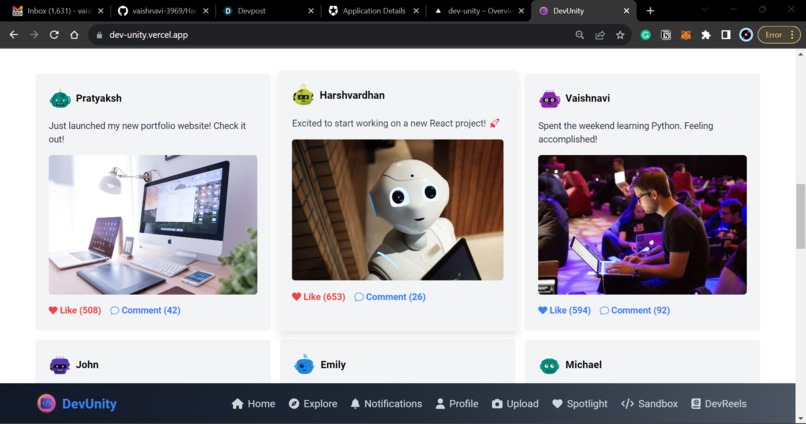Open the zoom magnifier in address bar
Screen dimensions: 806x424
point(579,35)
